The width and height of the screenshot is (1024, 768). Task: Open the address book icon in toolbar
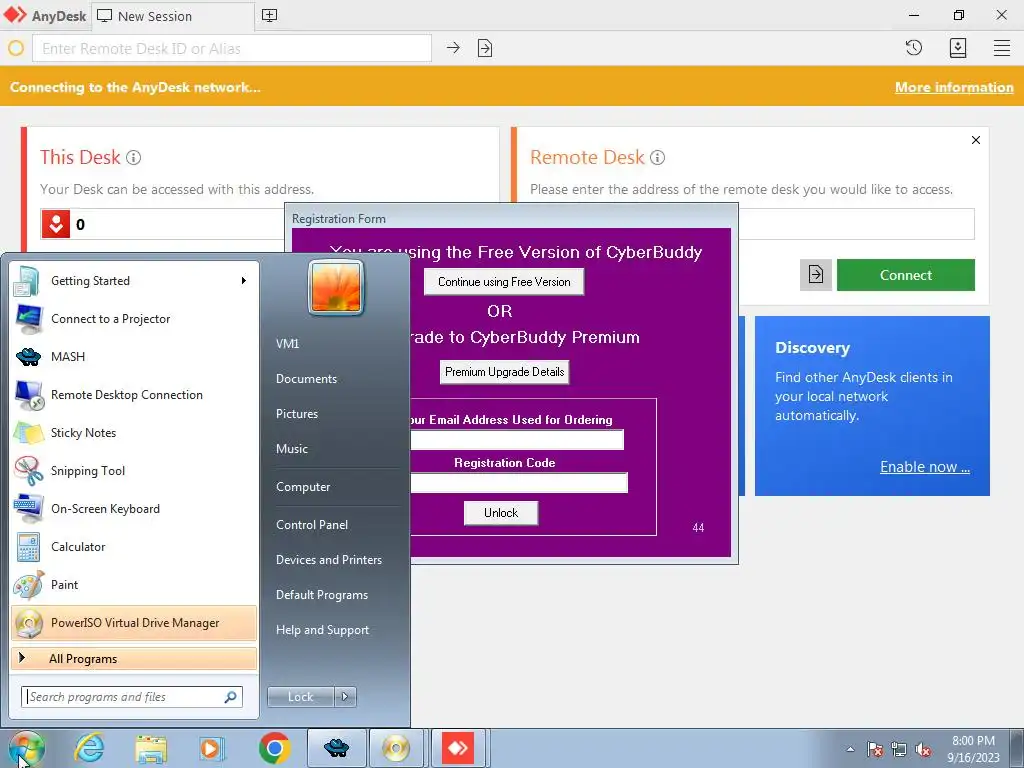(x=957, y=48)
